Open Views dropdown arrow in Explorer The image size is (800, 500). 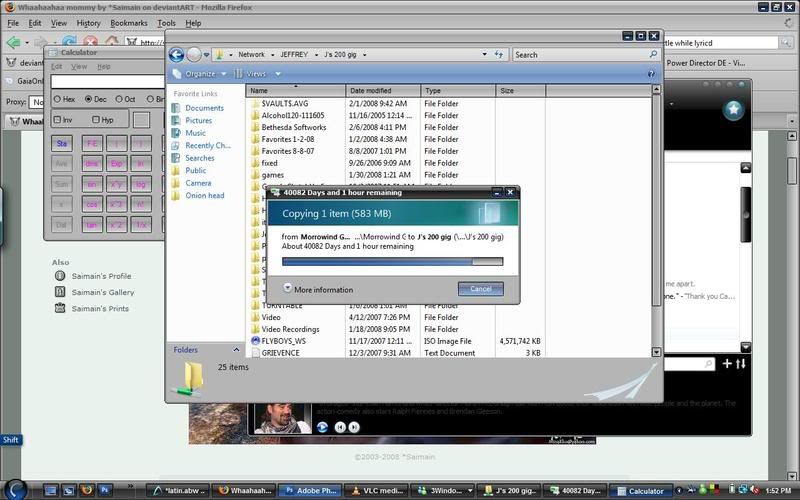278,74
